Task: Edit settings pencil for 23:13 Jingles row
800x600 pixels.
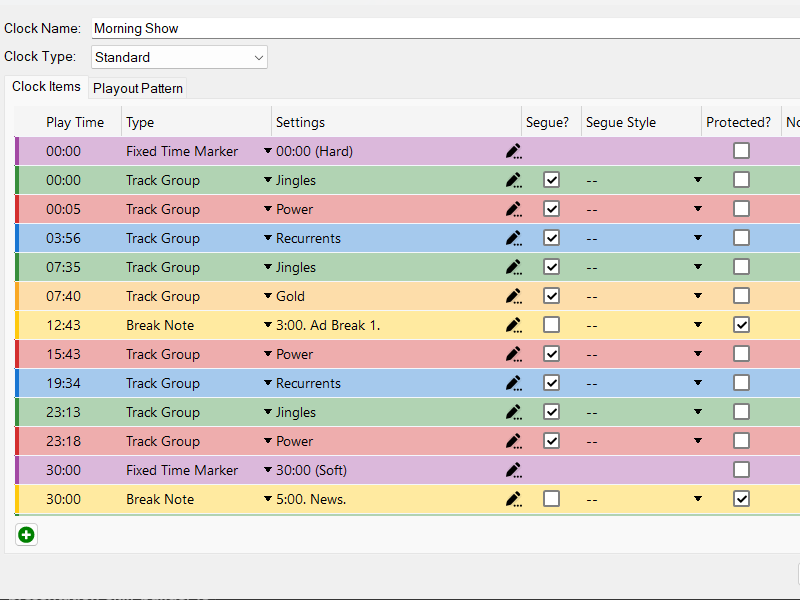Action: (513, 412)
